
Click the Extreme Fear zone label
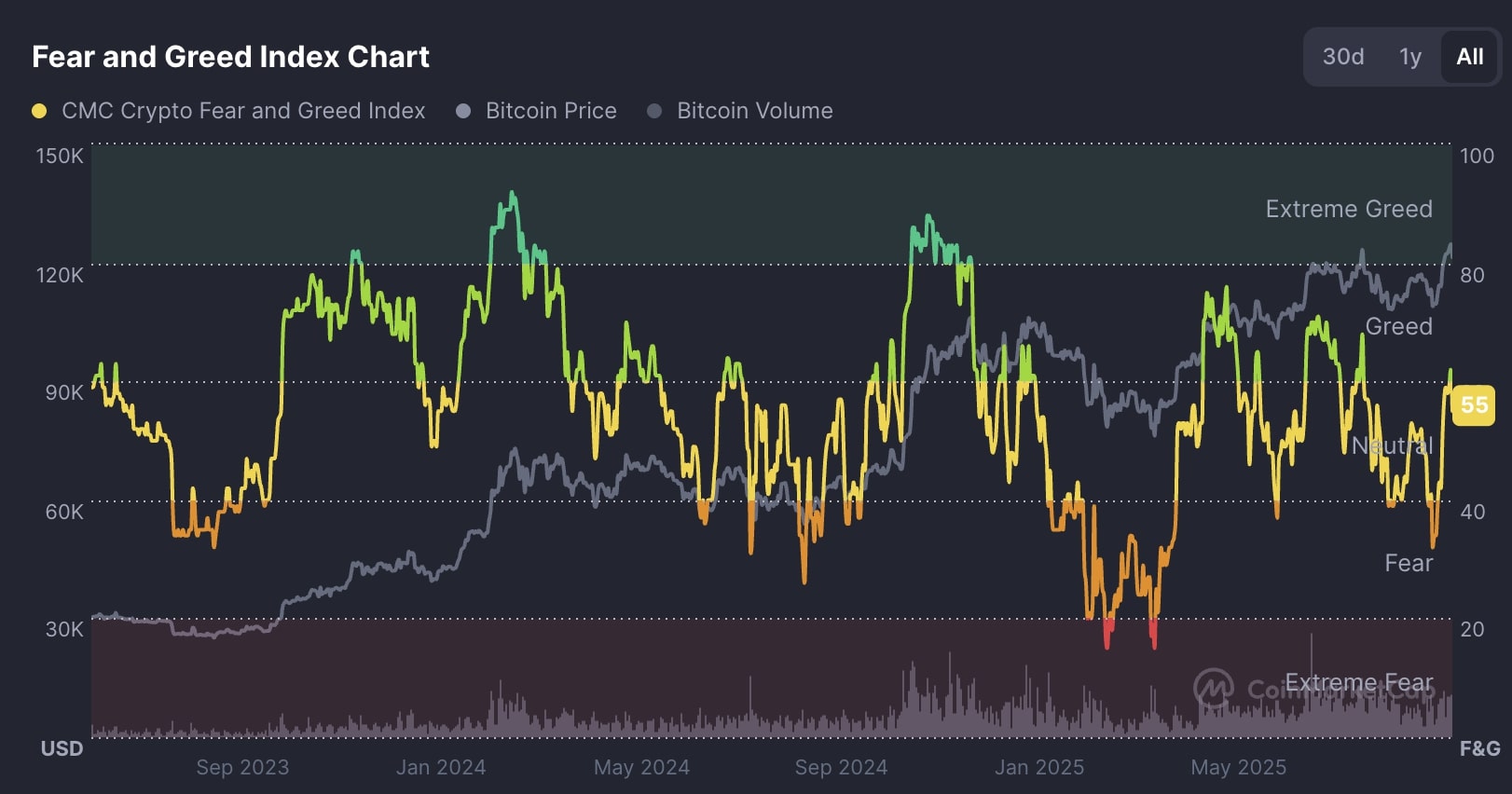(x=1359, y=682)
